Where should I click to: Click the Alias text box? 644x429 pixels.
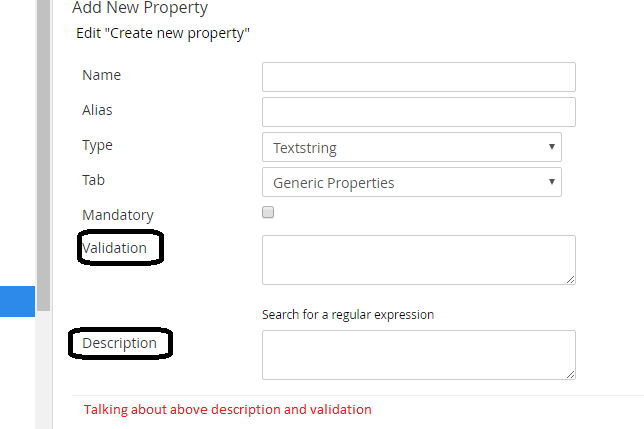pyautogui.click(x=418, y=112)
